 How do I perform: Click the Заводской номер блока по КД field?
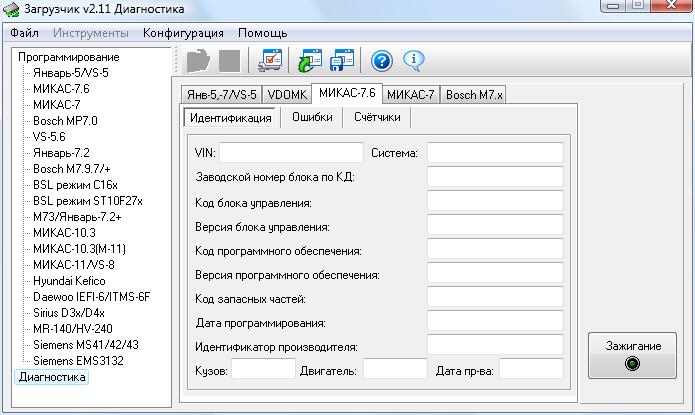(496, 176)
